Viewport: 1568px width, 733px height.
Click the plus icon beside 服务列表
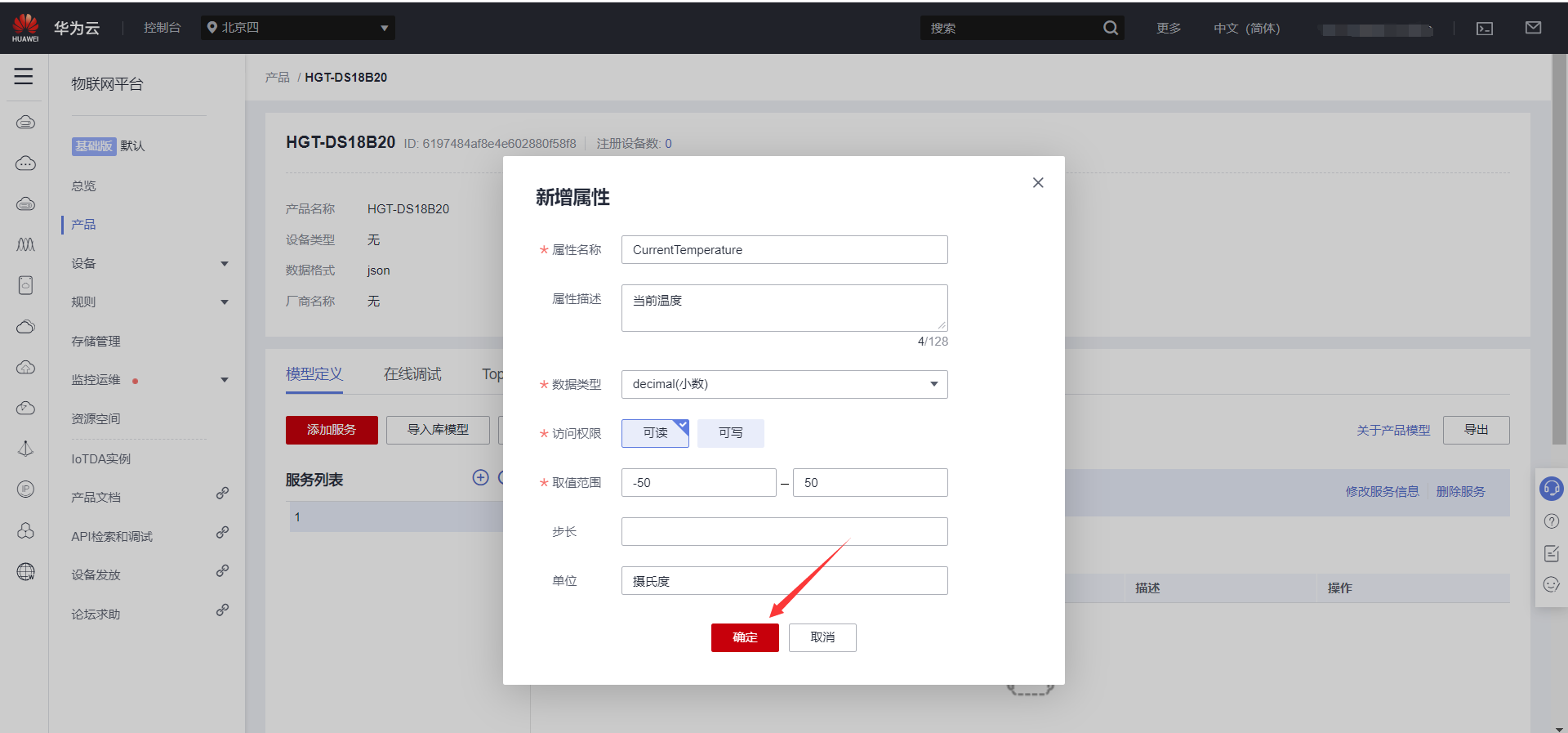point(481,477)
